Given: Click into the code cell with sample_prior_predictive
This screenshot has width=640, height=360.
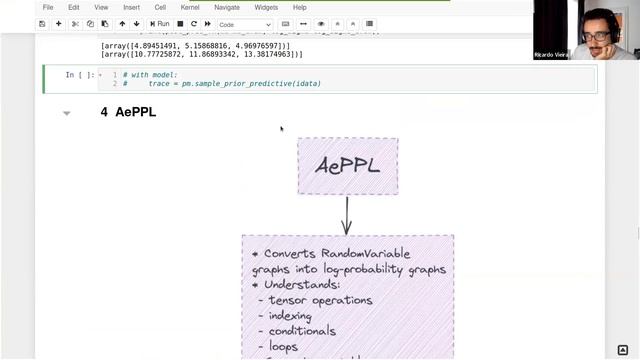Looking at the screenshot, I should point(347,79).
